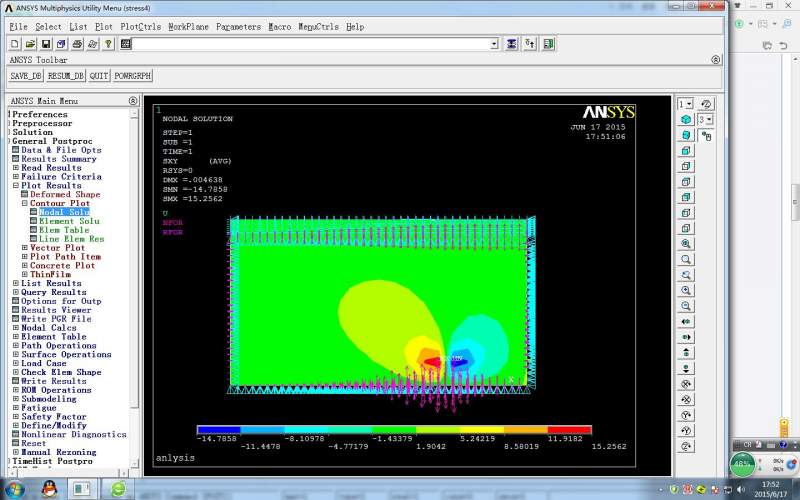Open the command input dropdown arrow

tap(494, 44)
